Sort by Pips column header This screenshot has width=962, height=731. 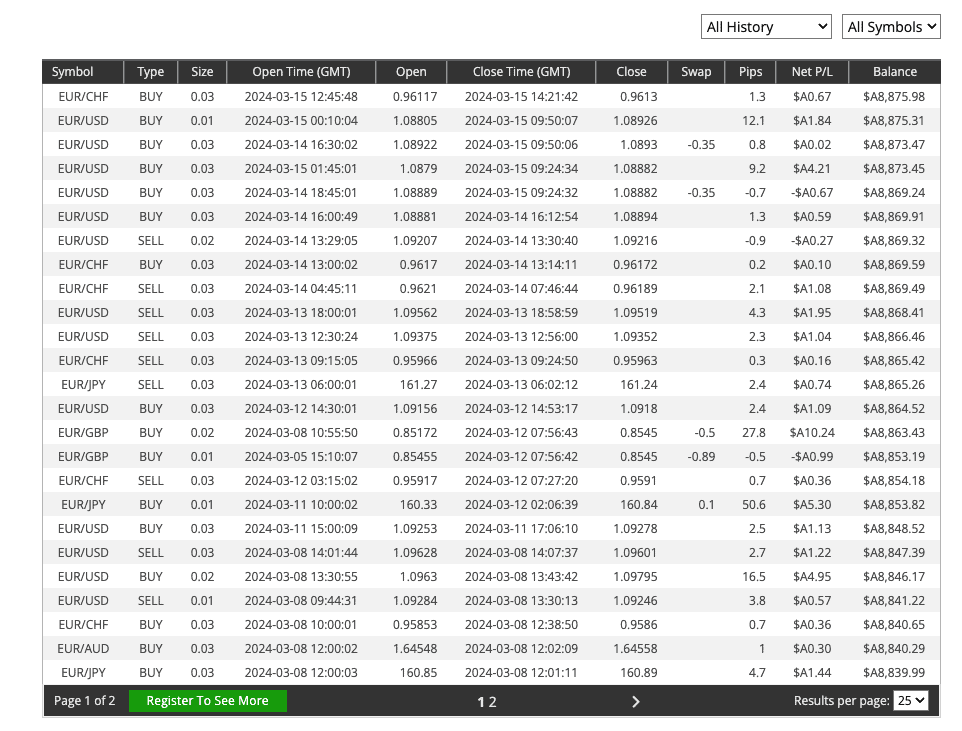(750, 72)
